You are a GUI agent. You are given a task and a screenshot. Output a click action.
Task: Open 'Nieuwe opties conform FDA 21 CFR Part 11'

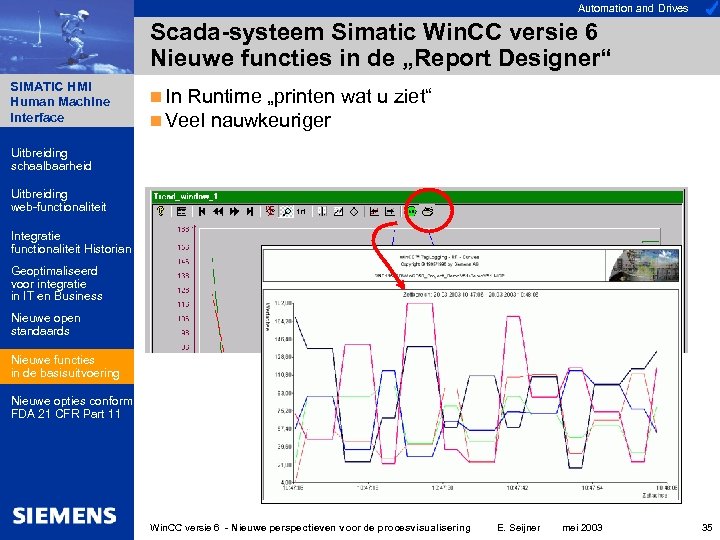pyautogui.click(x=72, y=407)
